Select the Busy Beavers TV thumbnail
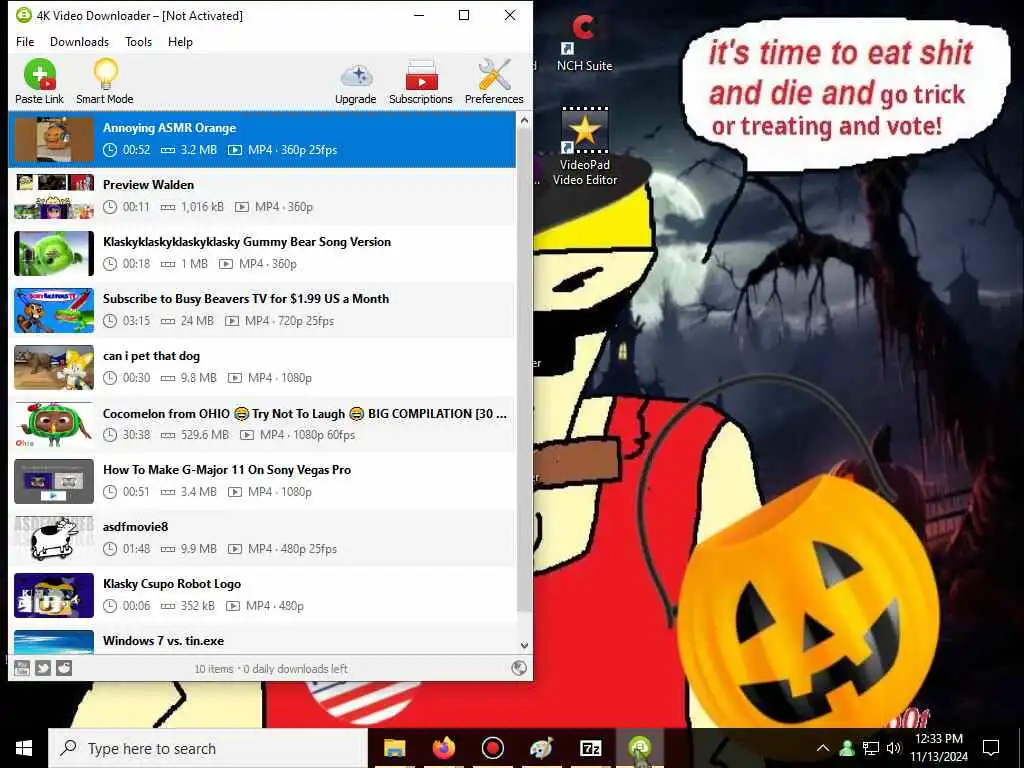Viewport: 1024px width, 768px height. tap(54, 310)
